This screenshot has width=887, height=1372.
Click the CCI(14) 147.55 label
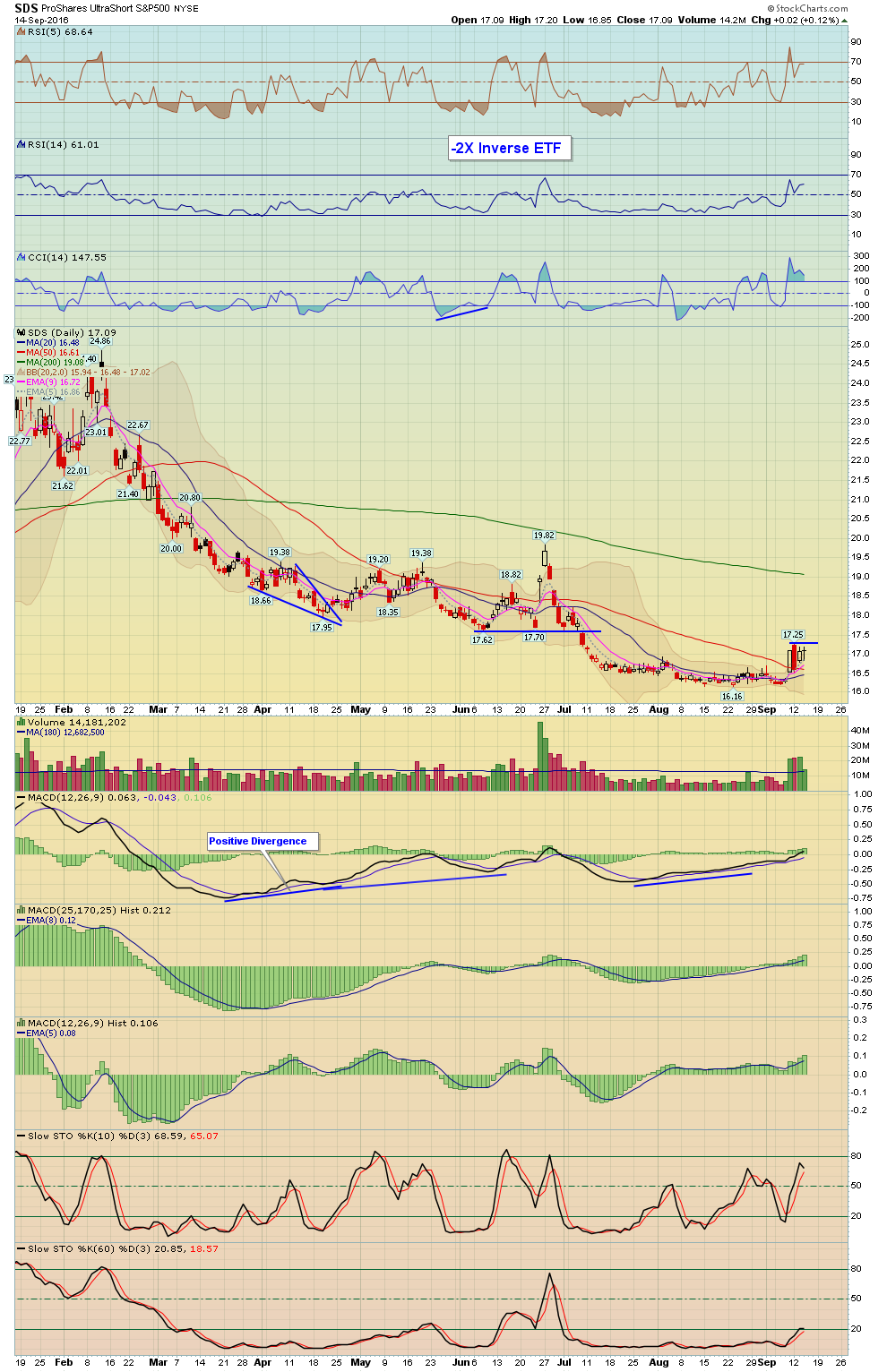pyautogui.click(x=67, y=257)
